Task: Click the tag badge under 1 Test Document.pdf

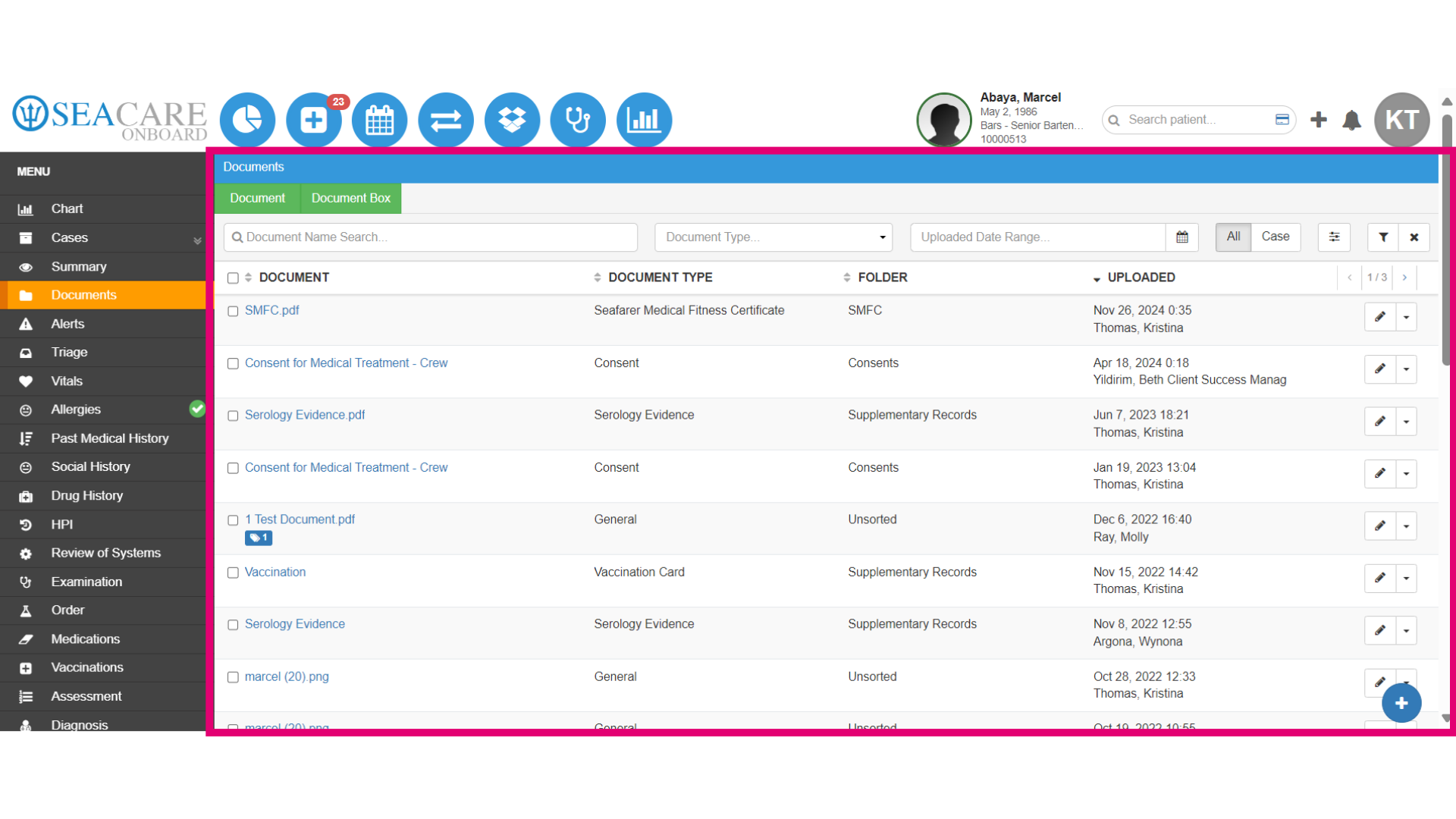Action: coord(259,538)
